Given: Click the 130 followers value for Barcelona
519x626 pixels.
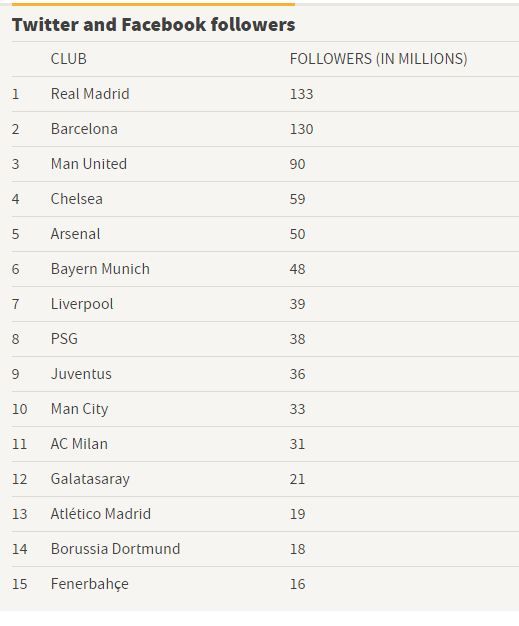Looking at the screenshot, I should pos(301,129).
